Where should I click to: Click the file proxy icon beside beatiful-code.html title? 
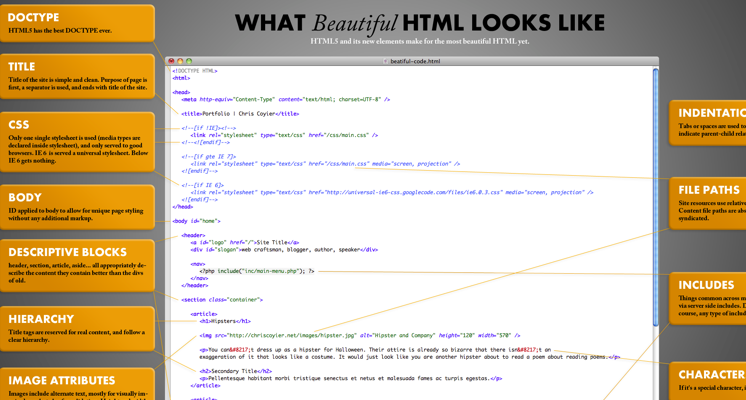385,61
